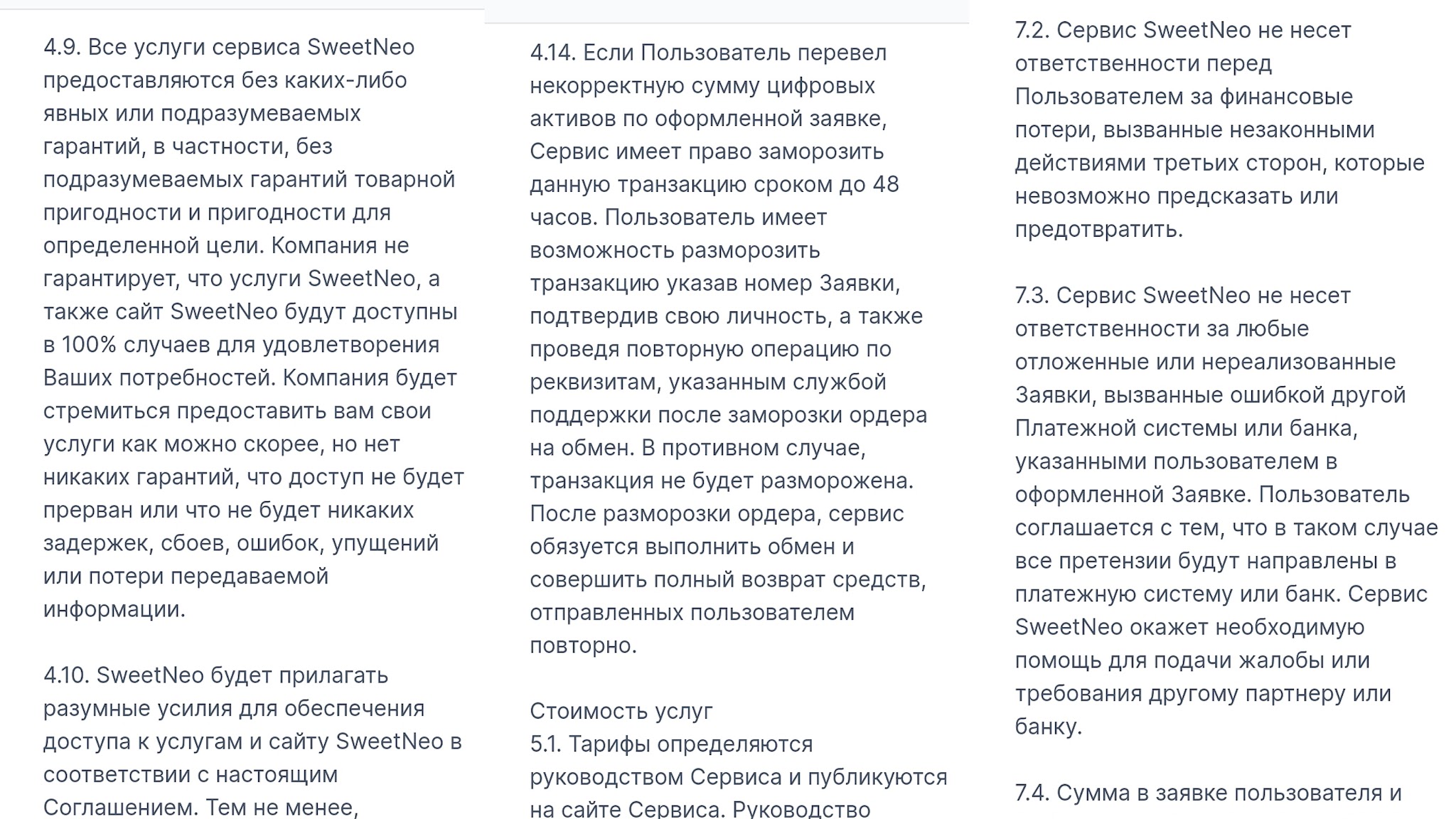Click the clause number "7.3."

(1032, 296)
